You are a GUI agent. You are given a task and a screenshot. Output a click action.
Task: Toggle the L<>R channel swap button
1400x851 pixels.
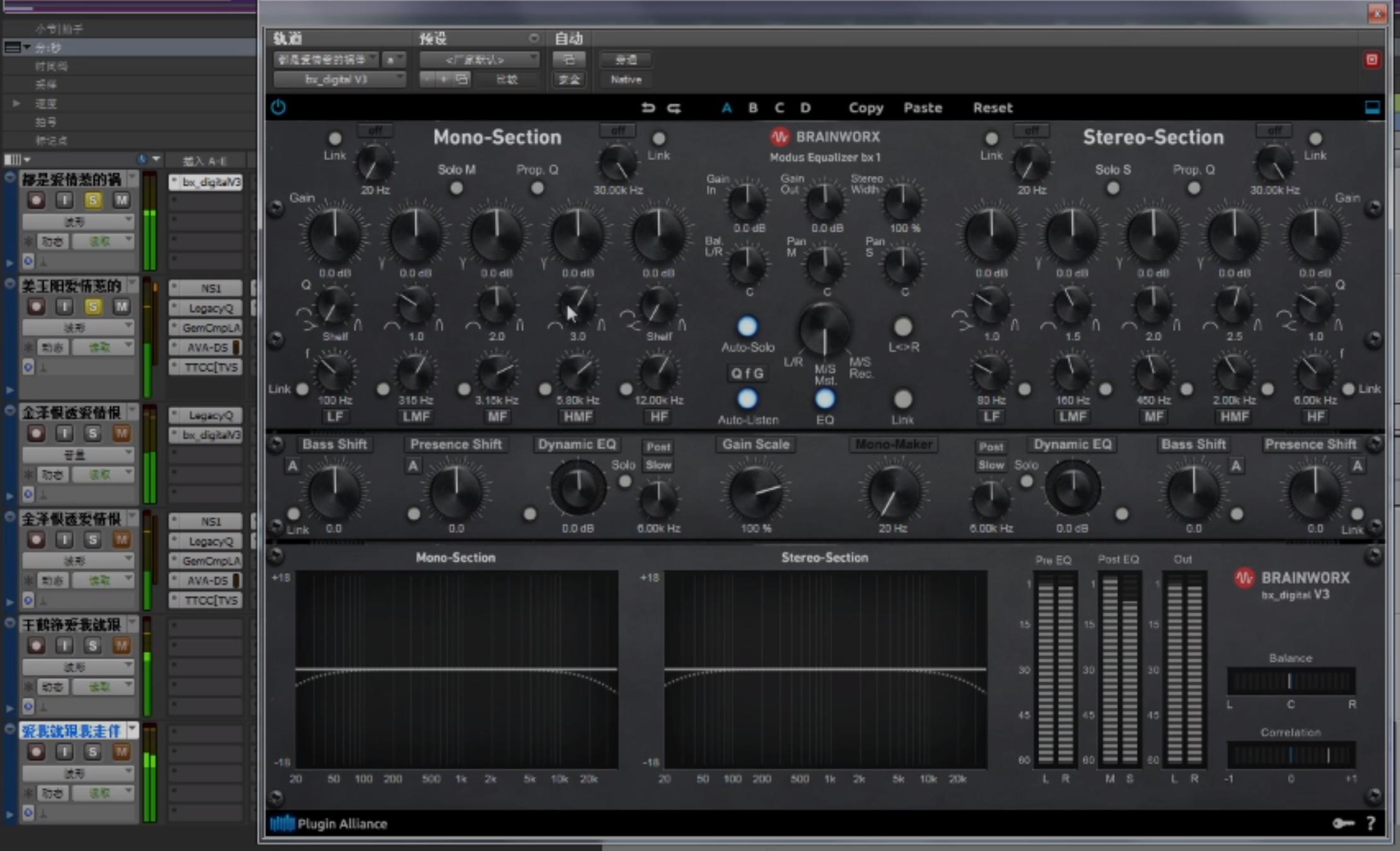pyautogui.click(x=903, y=327)
